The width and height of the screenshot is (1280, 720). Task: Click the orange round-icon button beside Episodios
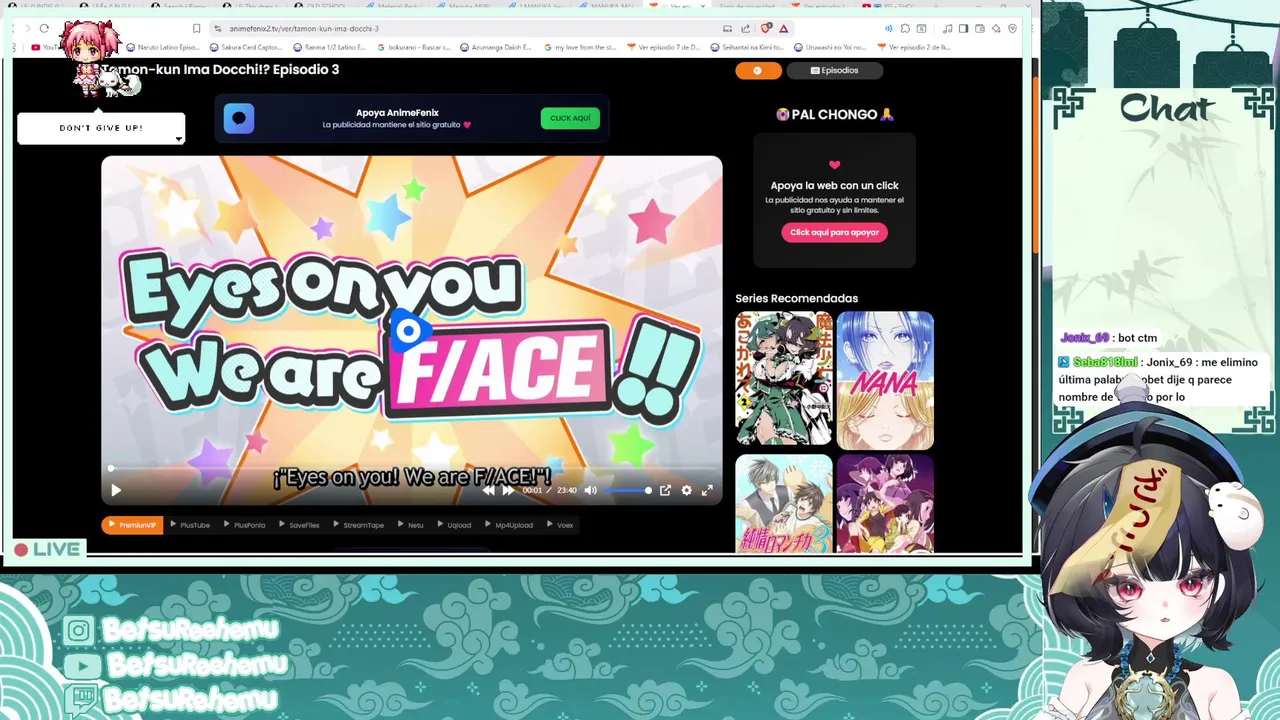pos(758,70)
